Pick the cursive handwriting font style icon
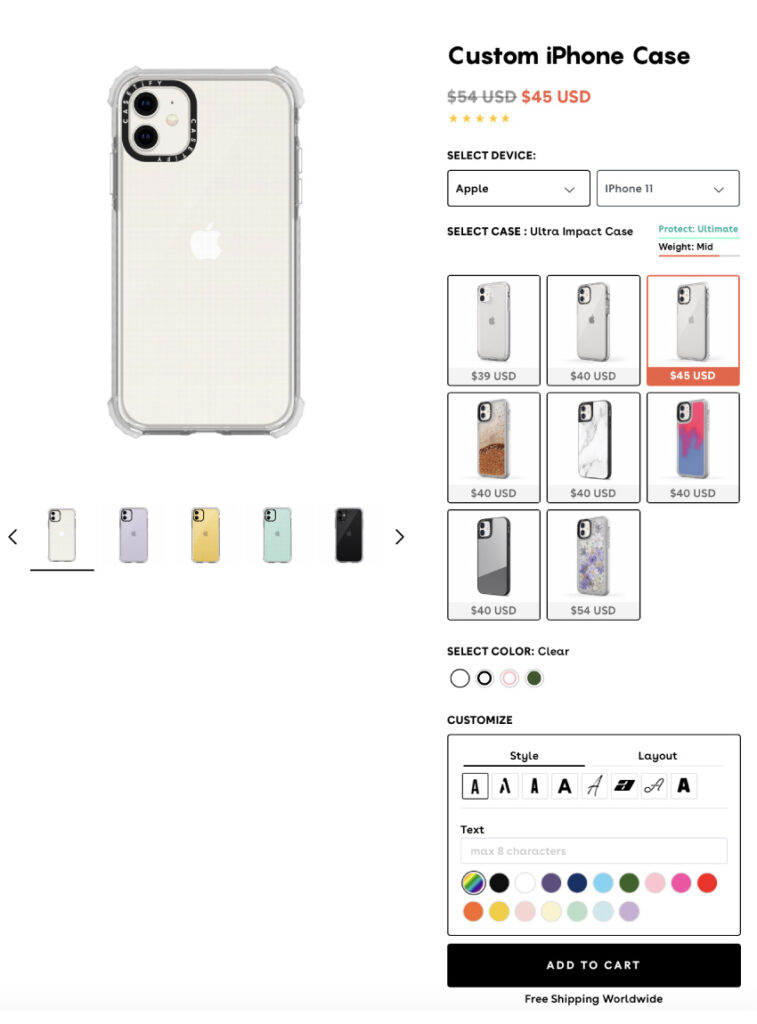 click(654, 786)
